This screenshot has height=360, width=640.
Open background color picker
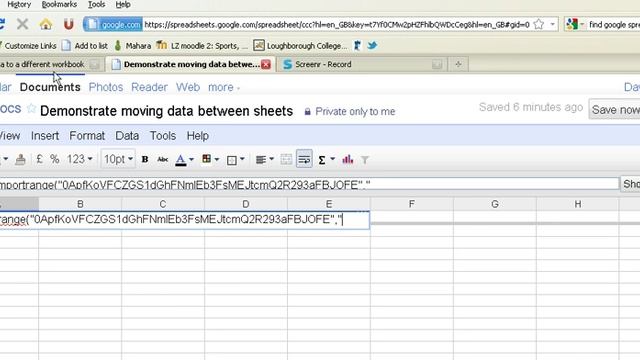click(x=210, y=159)
